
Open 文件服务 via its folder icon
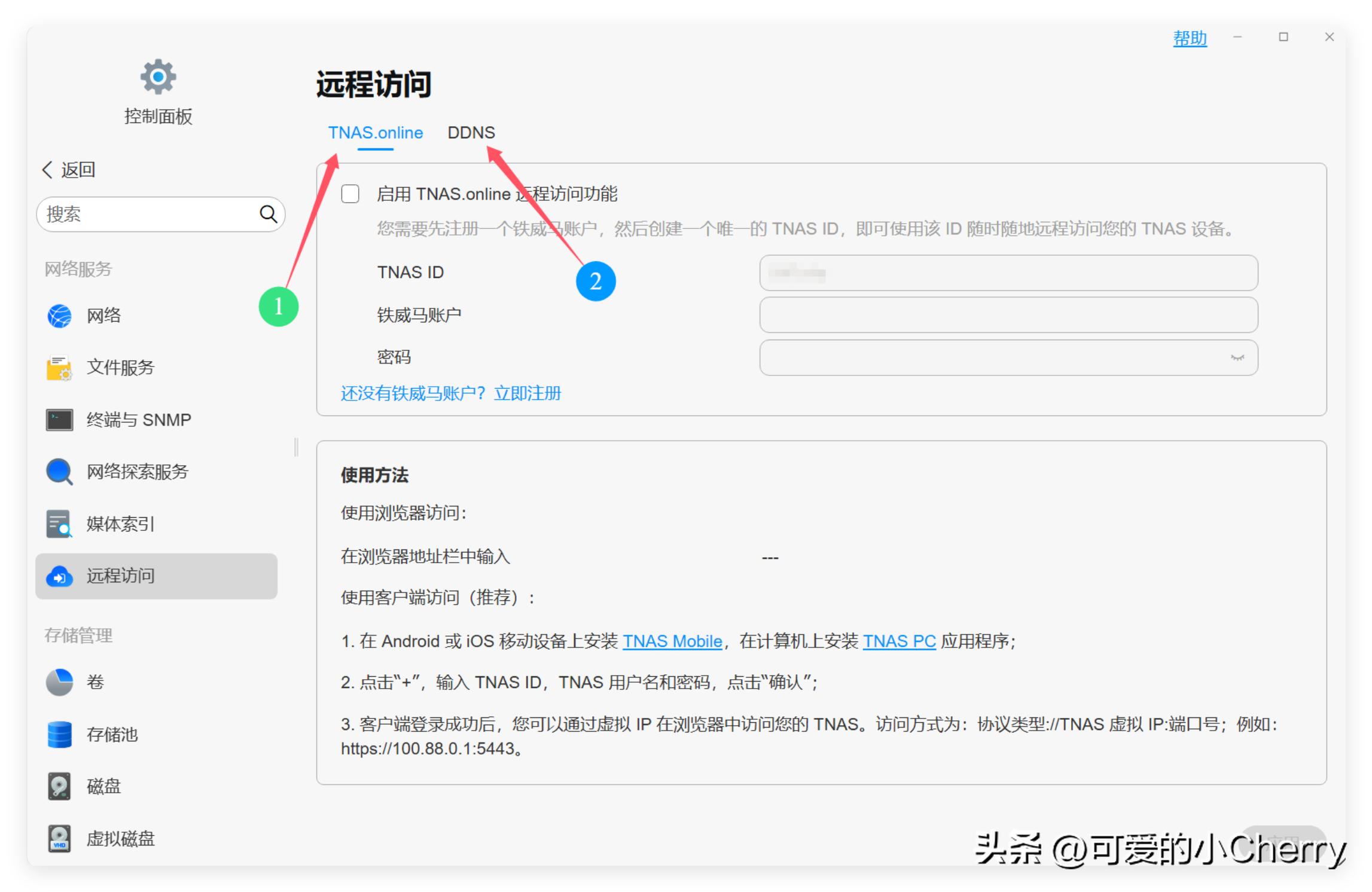[59, 368]
